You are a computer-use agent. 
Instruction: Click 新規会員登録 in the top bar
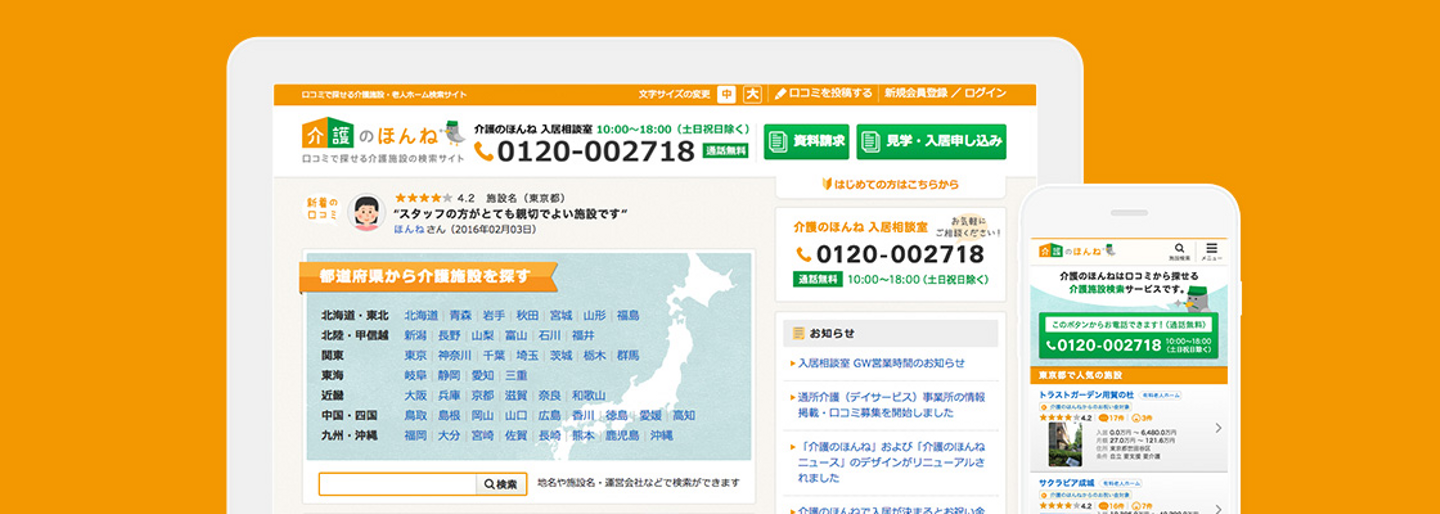point(915,93)
